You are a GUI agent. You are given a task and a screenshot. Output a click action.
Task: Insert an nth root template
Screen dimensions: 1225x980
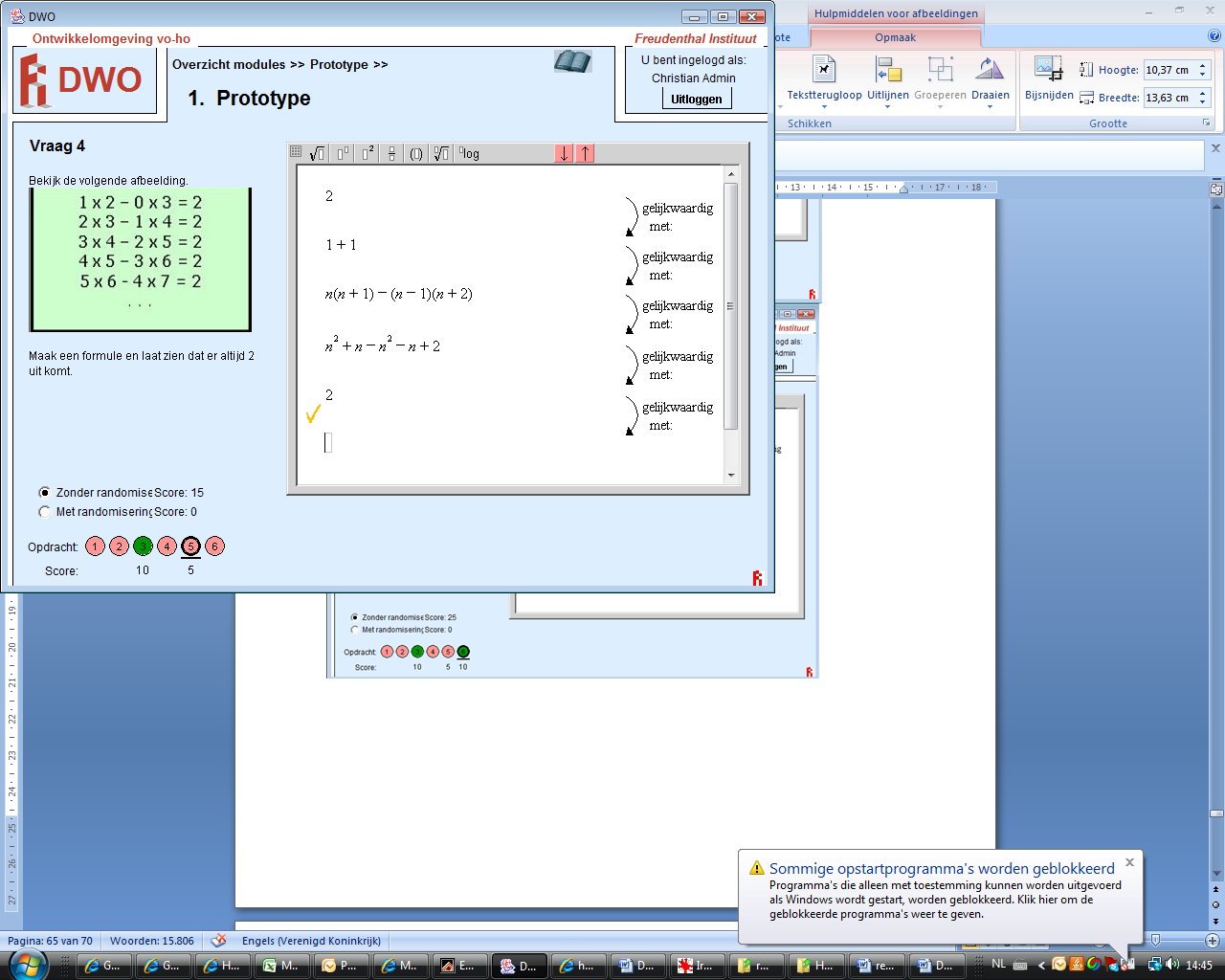[441, 153]
